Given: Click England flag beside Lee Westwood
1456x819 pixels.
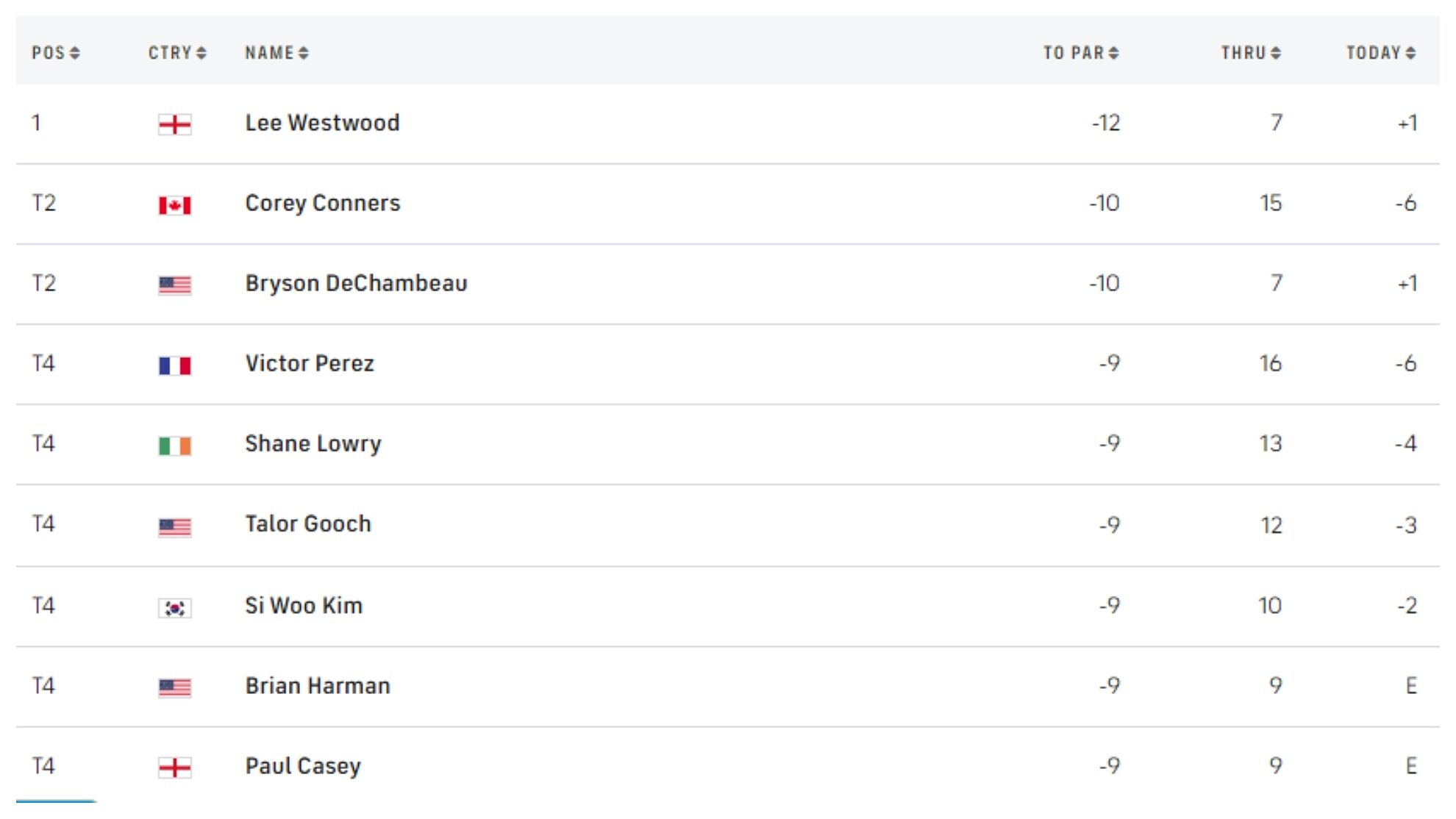Looking at the screenshot, I should [x=174, y=124].
